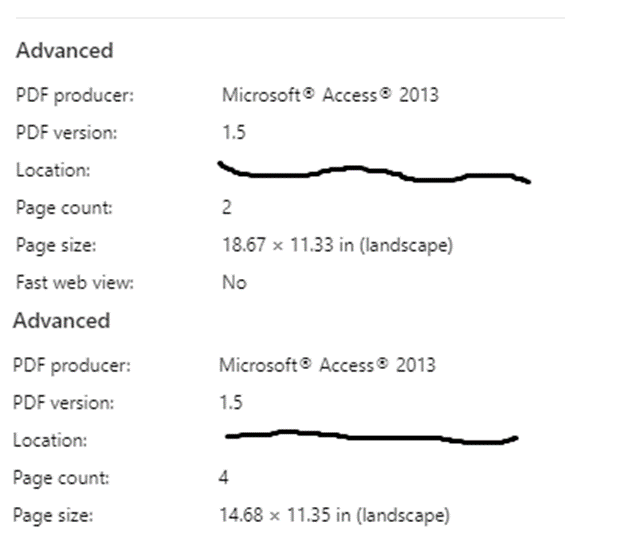Click first Microsoft Access 2013 value

click(x=330, y=95)
